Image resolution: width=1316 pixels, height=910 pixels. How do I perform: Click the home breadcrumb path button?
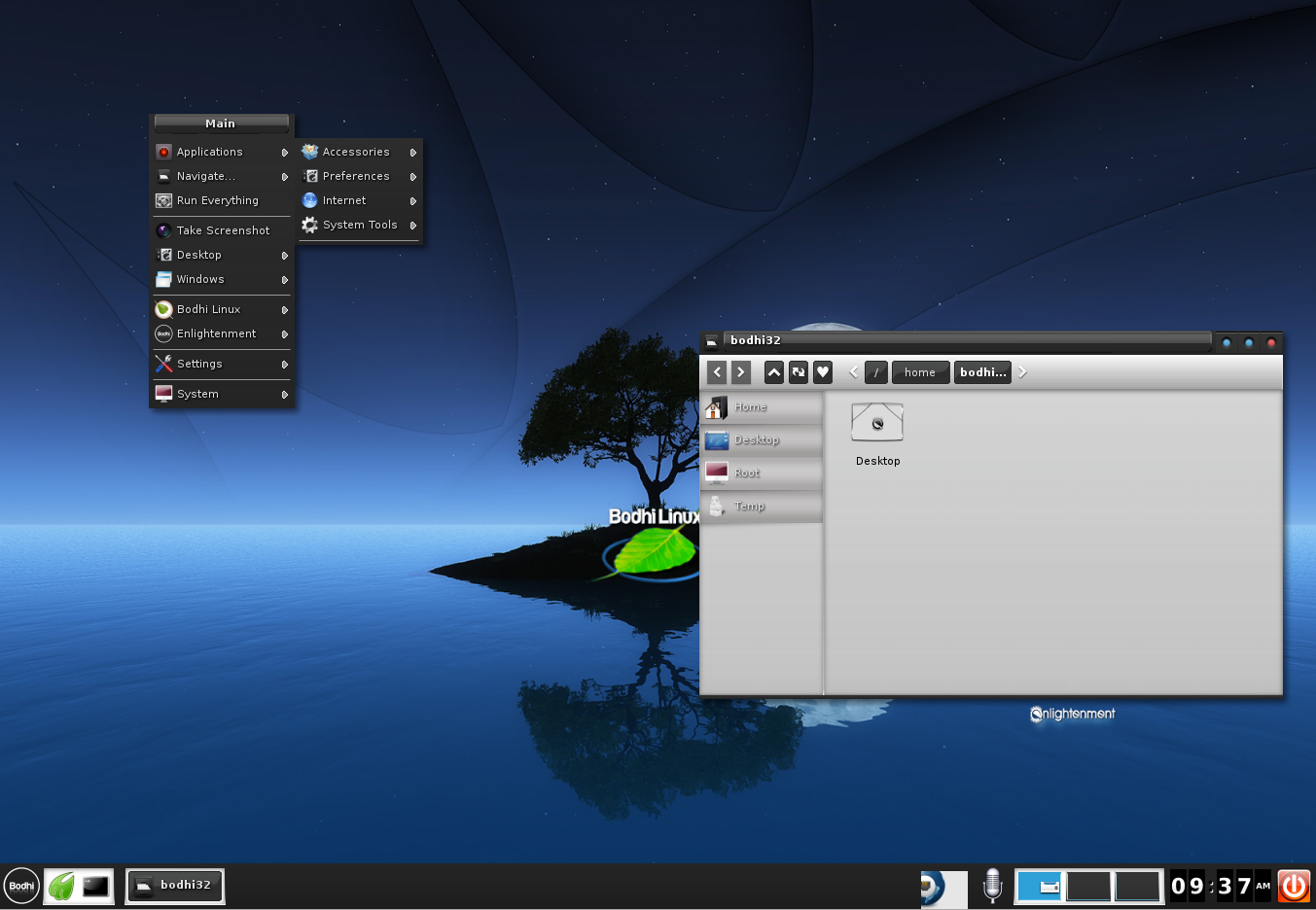(x=919, y=372)
